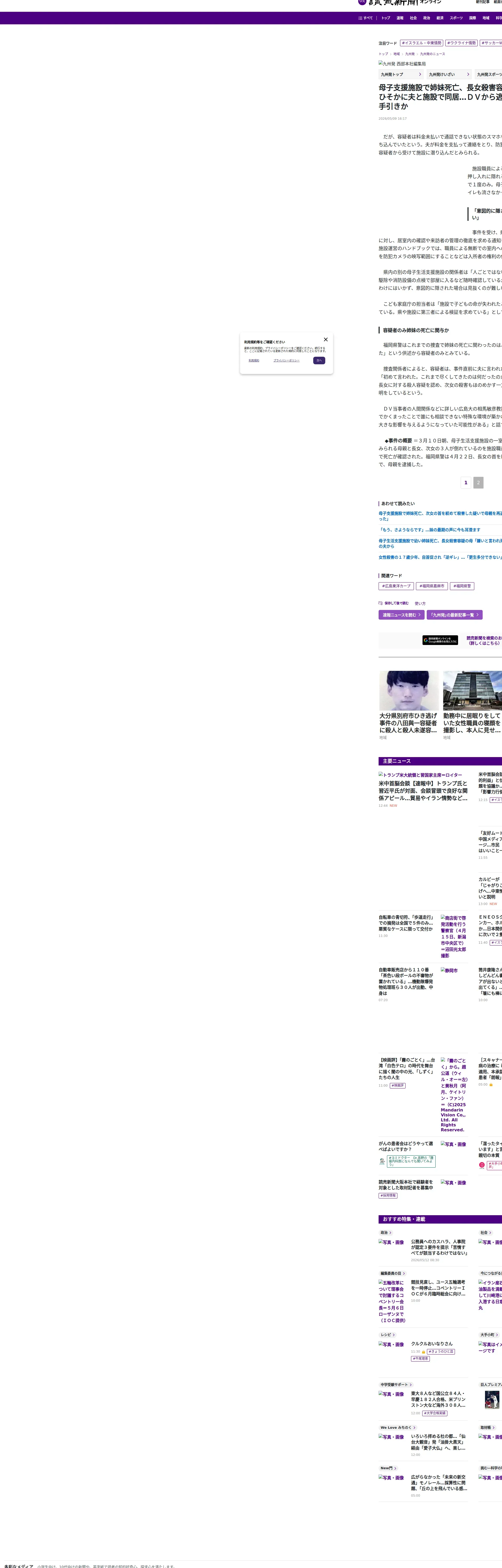
Task: Open the 大分県別府市ひき逃げ suspect photo
Action: pos(409,690)
